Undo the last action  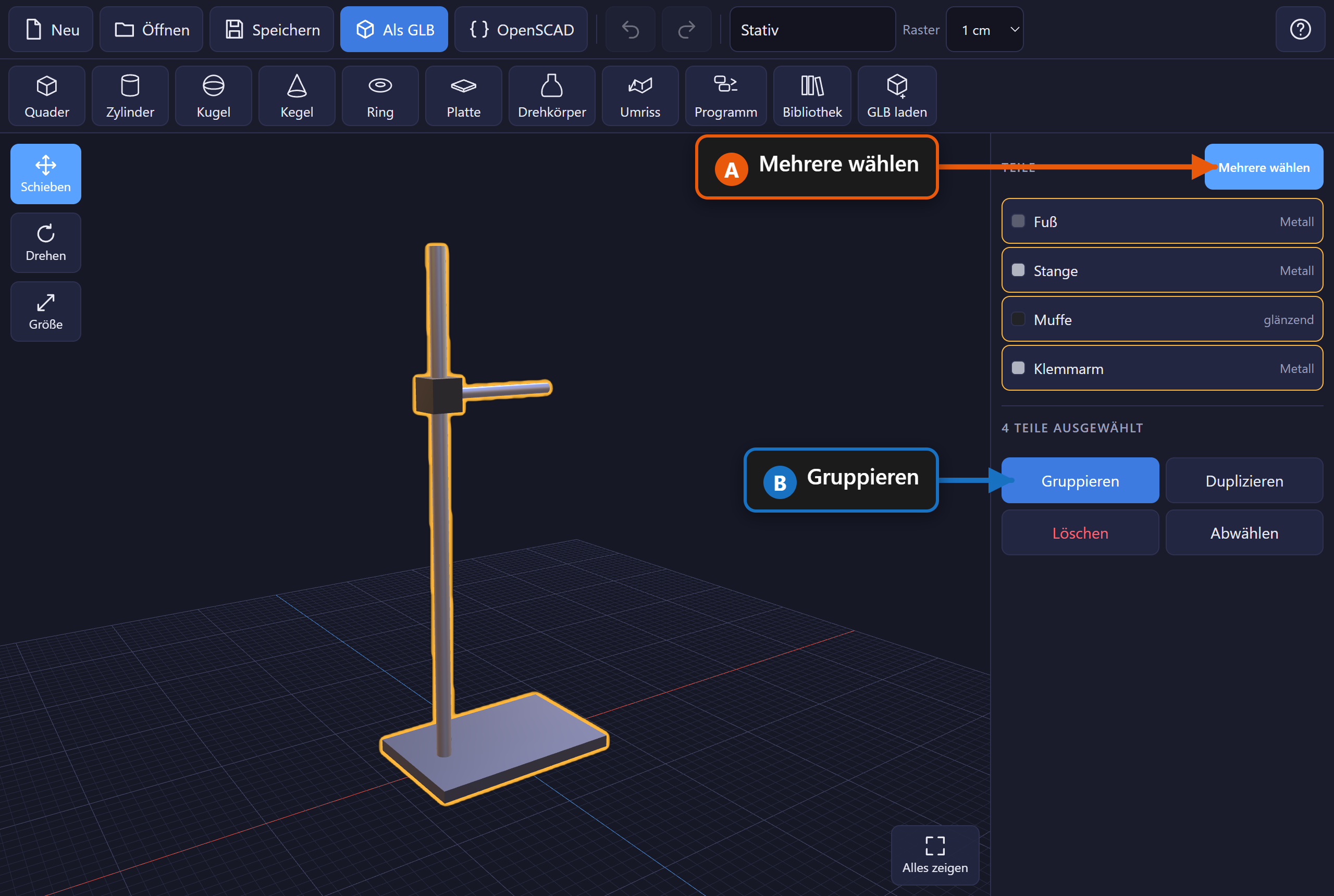[631, 29]
